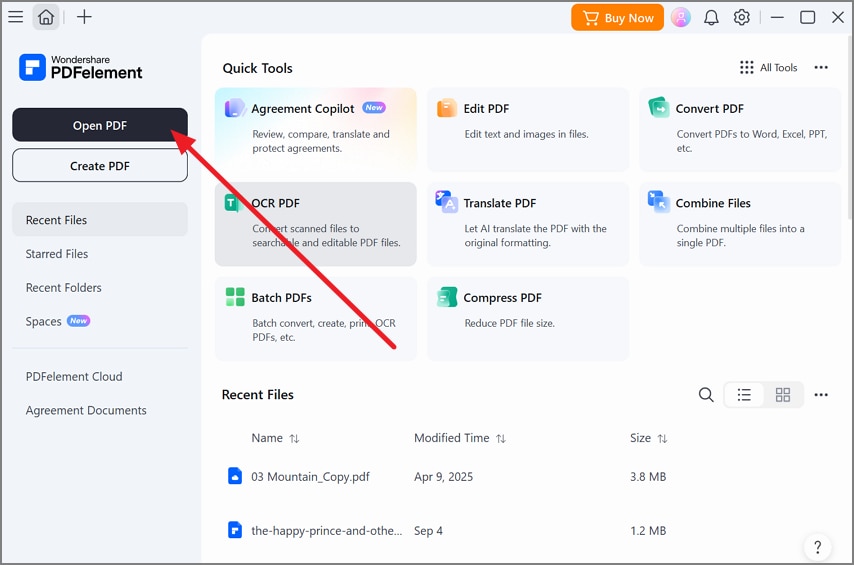Click the Wondershare PDFelement logo
The image size is (854, 565).
pyautogui.click(x=81, y=67)
